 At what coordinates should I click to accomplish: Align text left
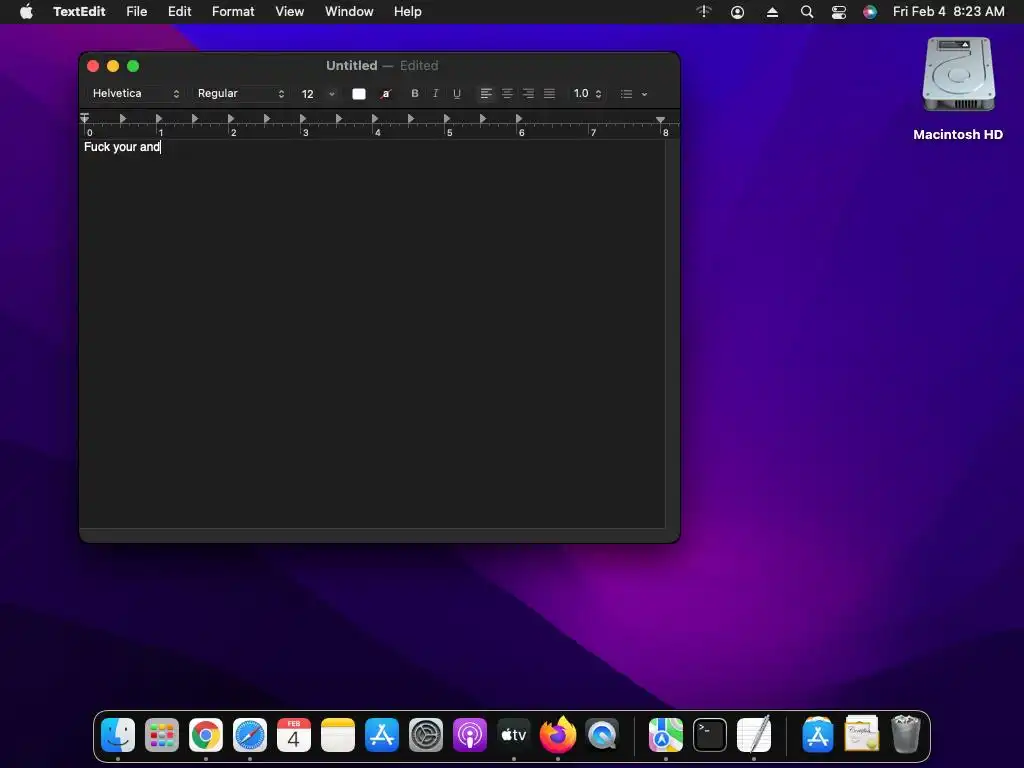coord(486,93)
